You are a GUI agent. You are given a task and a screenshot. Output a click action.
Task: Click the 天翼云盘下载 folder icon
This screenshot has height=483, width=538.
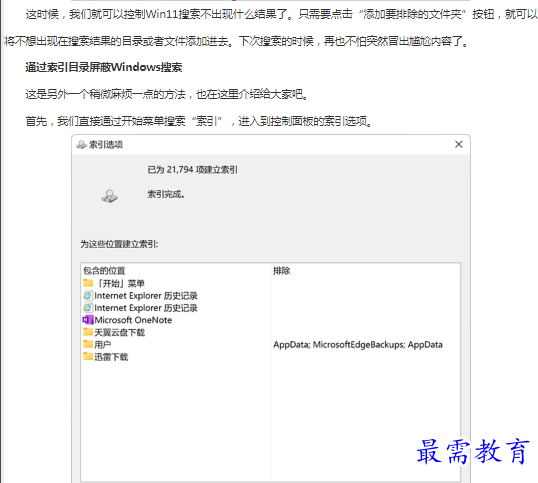click(88, 332)
